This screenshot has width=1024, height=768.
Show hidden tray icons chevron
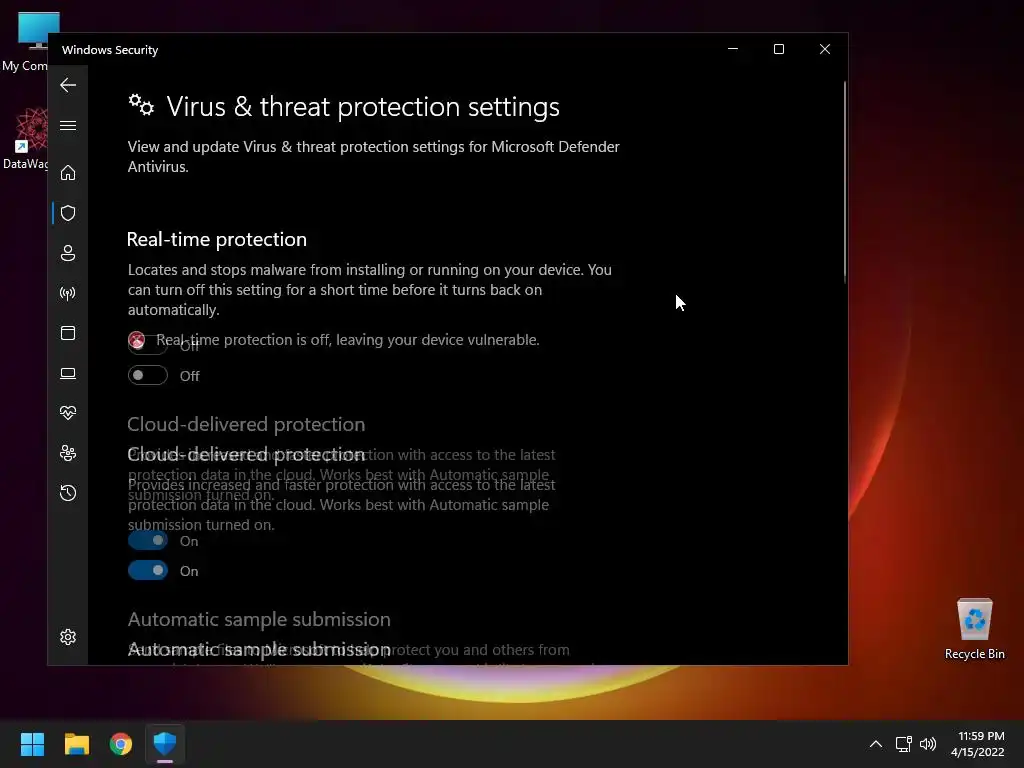(876, 744)
